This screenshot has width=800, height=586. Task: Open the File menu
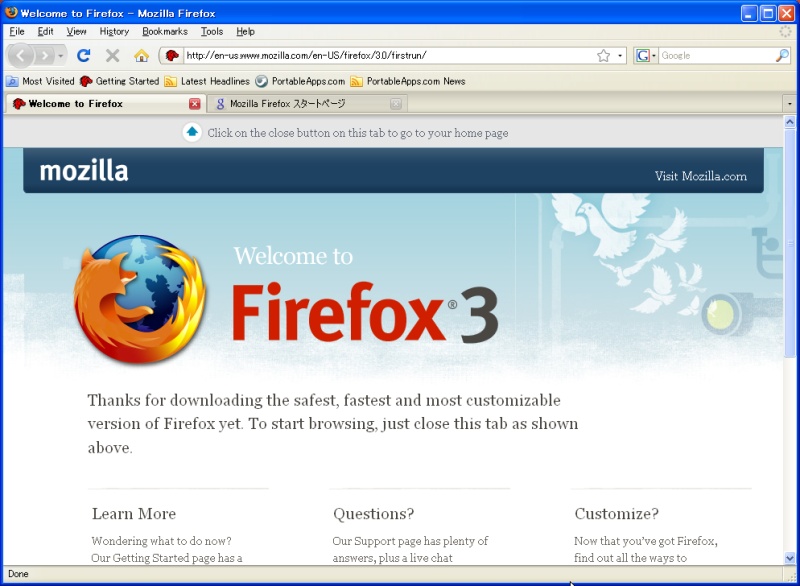click(17, 32)
